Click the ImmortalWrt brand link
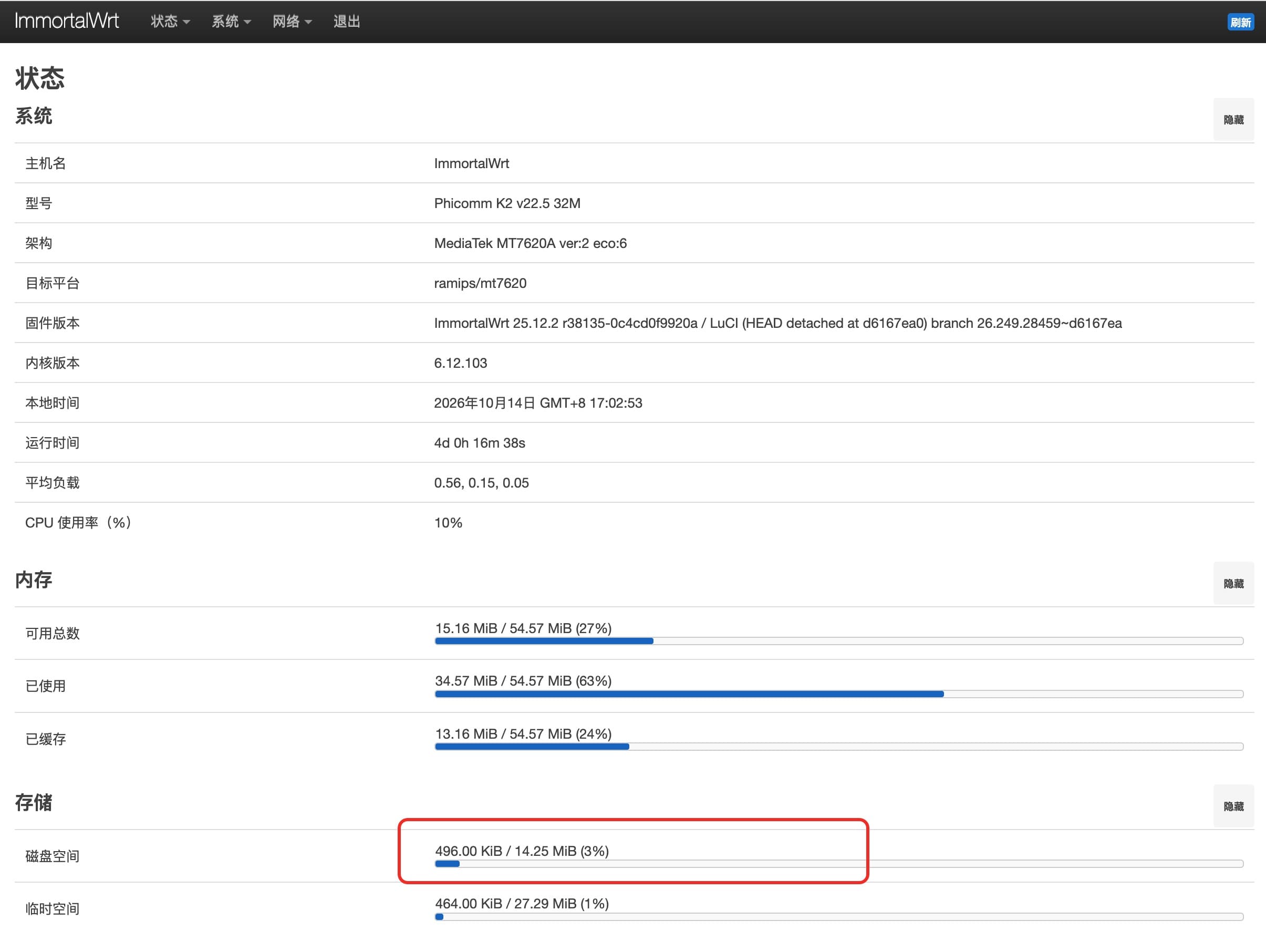Viewport: 1266px width, 952px height. [x=66, y=21]
